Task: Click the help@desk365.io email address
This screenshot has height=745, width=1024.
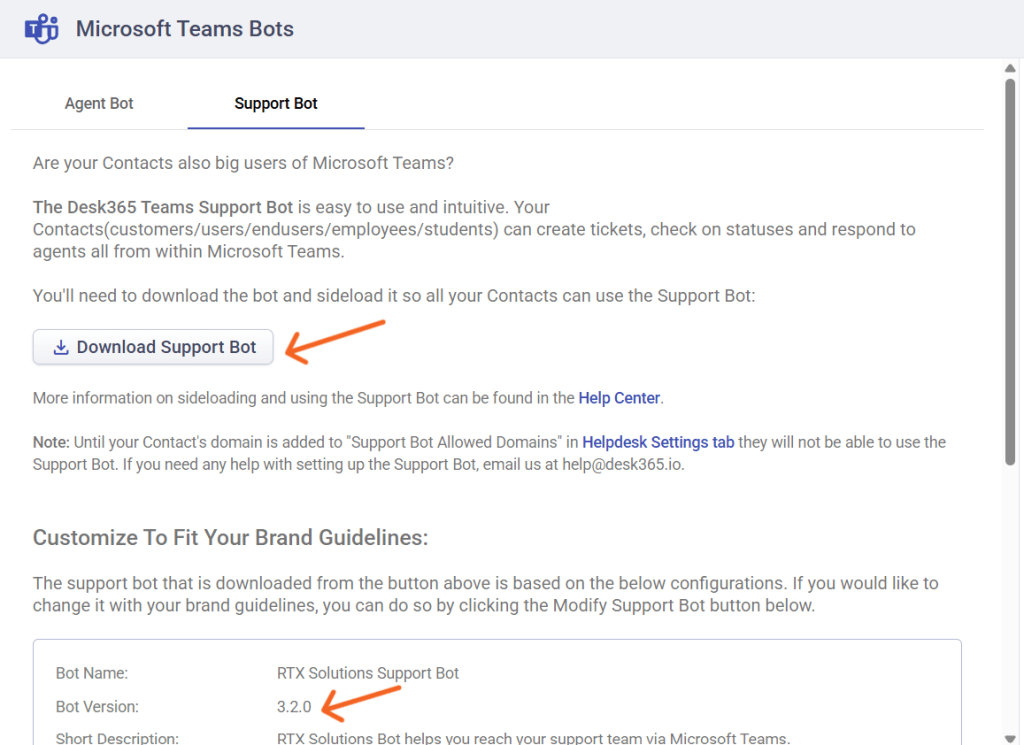Action: click(622, 465)
